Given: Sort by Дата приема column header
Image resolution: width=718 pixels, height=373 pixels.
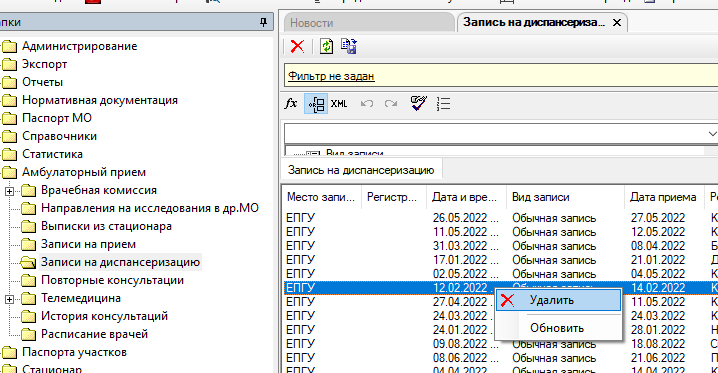Looking at the screenshot, I should pyautogui.click(x=663, y=197).
